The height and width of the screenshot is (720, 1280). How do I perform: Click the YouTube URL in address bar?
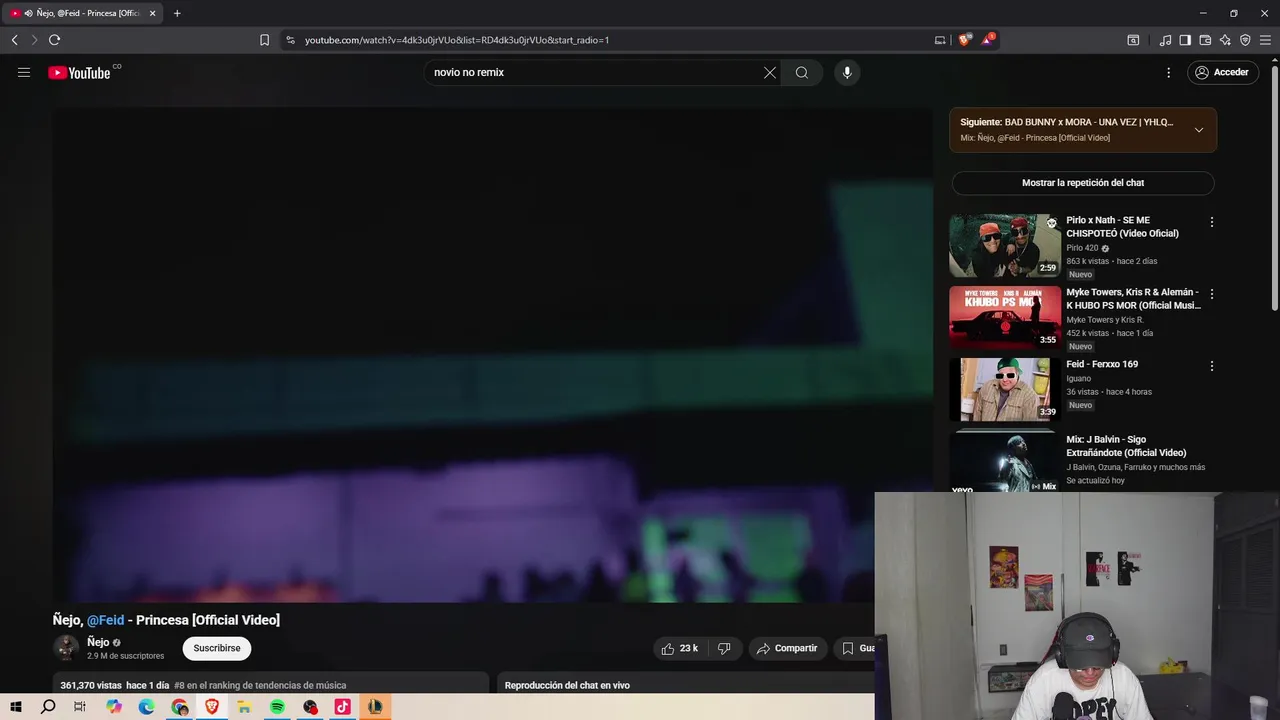point(457,40)
